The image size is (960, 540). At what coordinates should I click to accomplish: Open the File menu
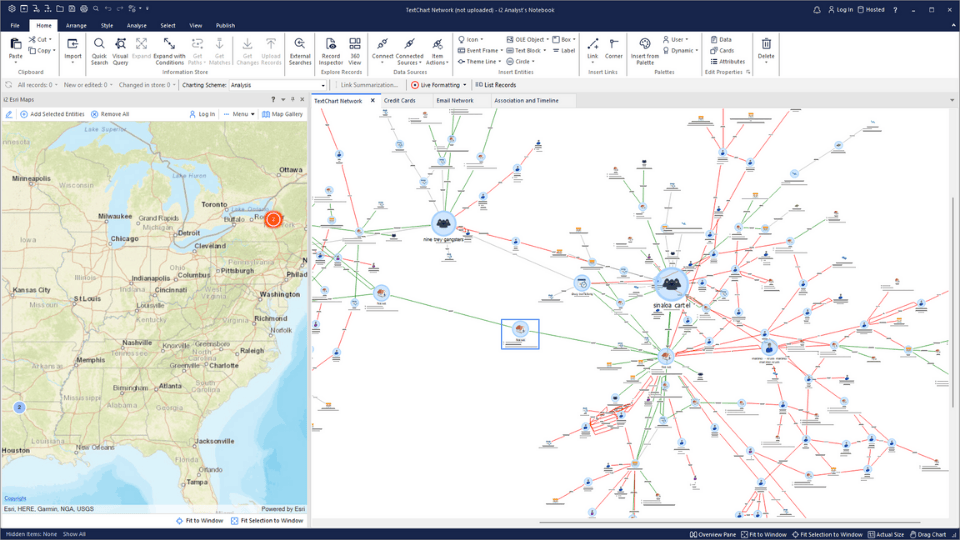click(x=15, y=26)
